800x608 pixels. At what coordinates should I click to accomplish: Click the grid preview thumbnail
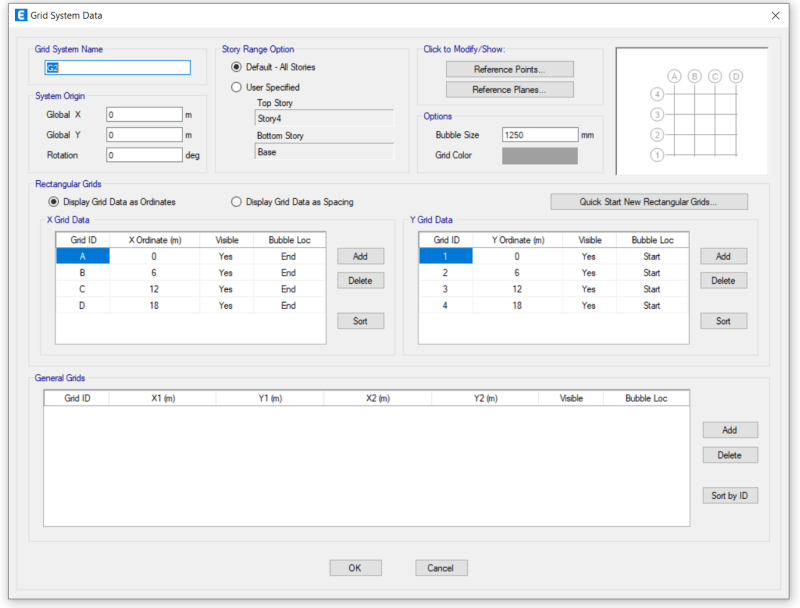[692, 111]
